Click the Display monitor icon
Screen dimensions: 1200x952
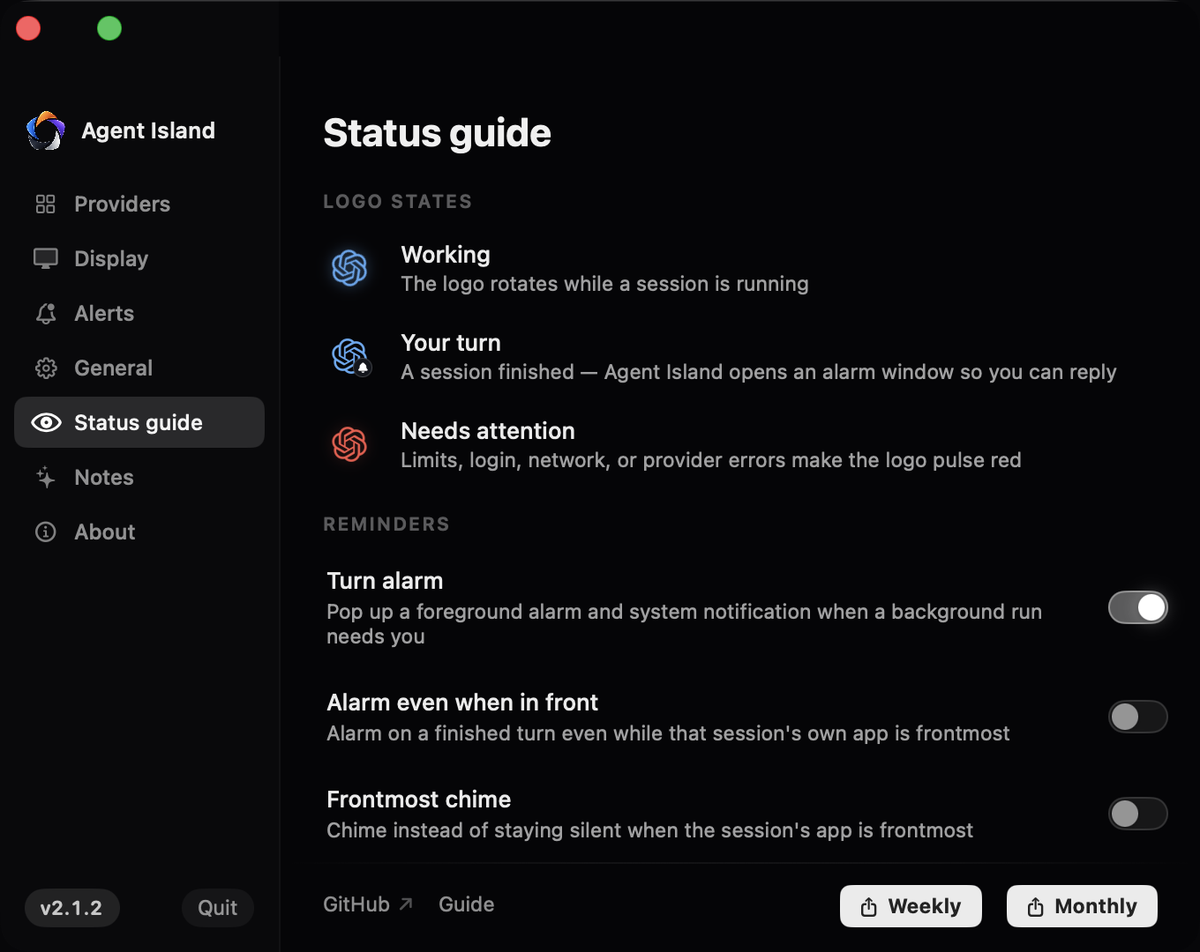point(46,259)
